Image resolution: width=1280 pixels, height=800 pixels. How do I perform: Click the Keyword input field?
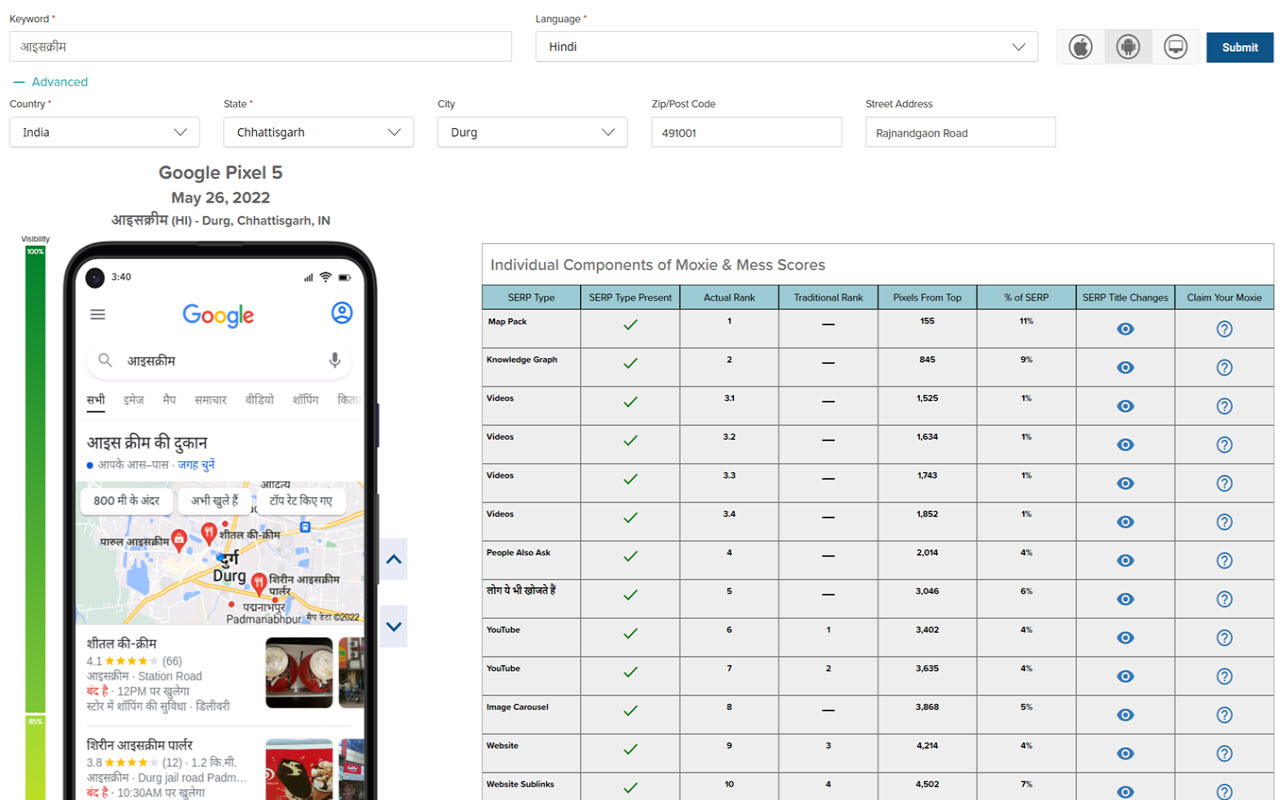point(261,47)
